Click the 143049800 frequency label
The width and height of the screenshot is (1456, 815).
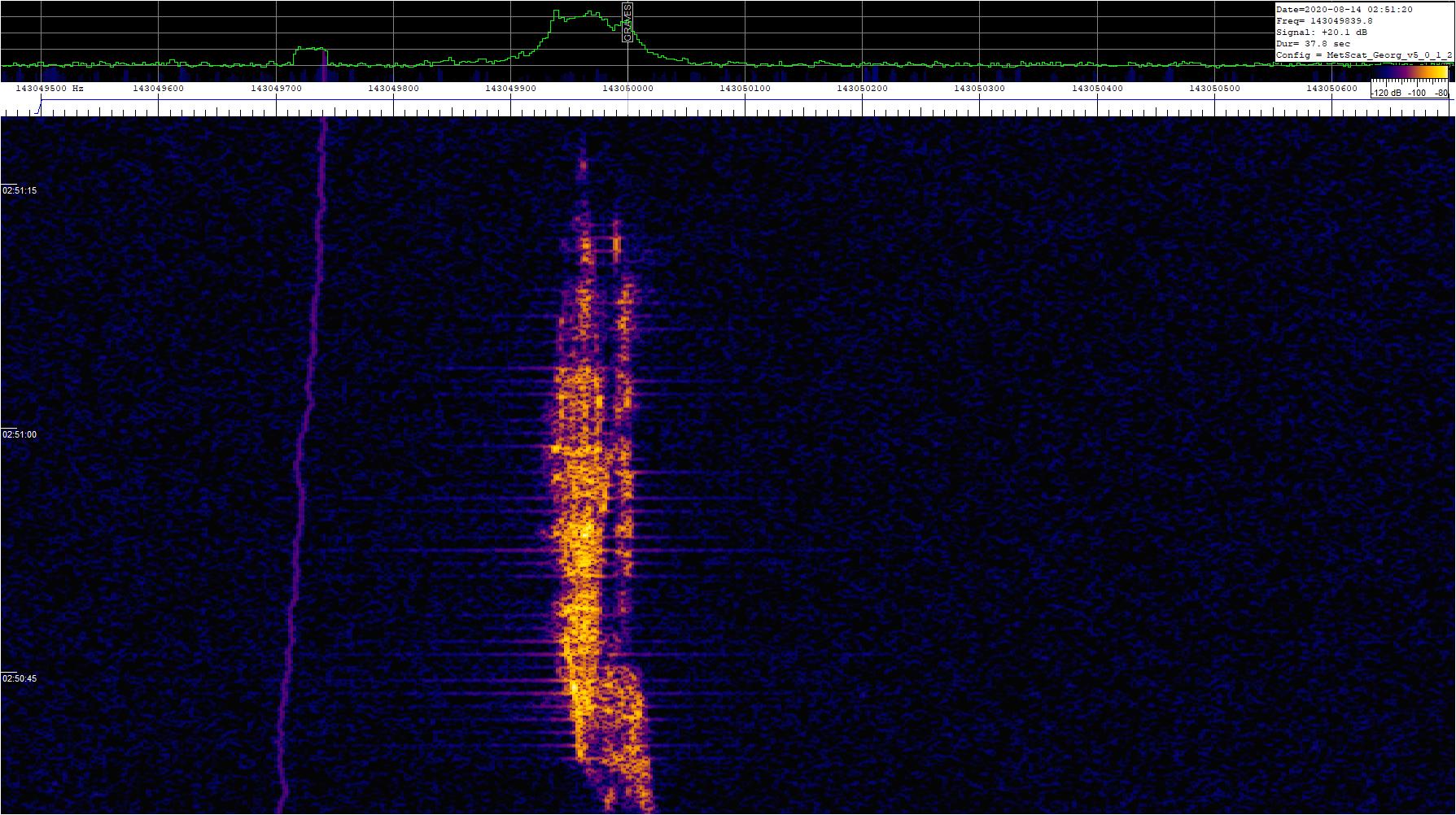point(394,88)
